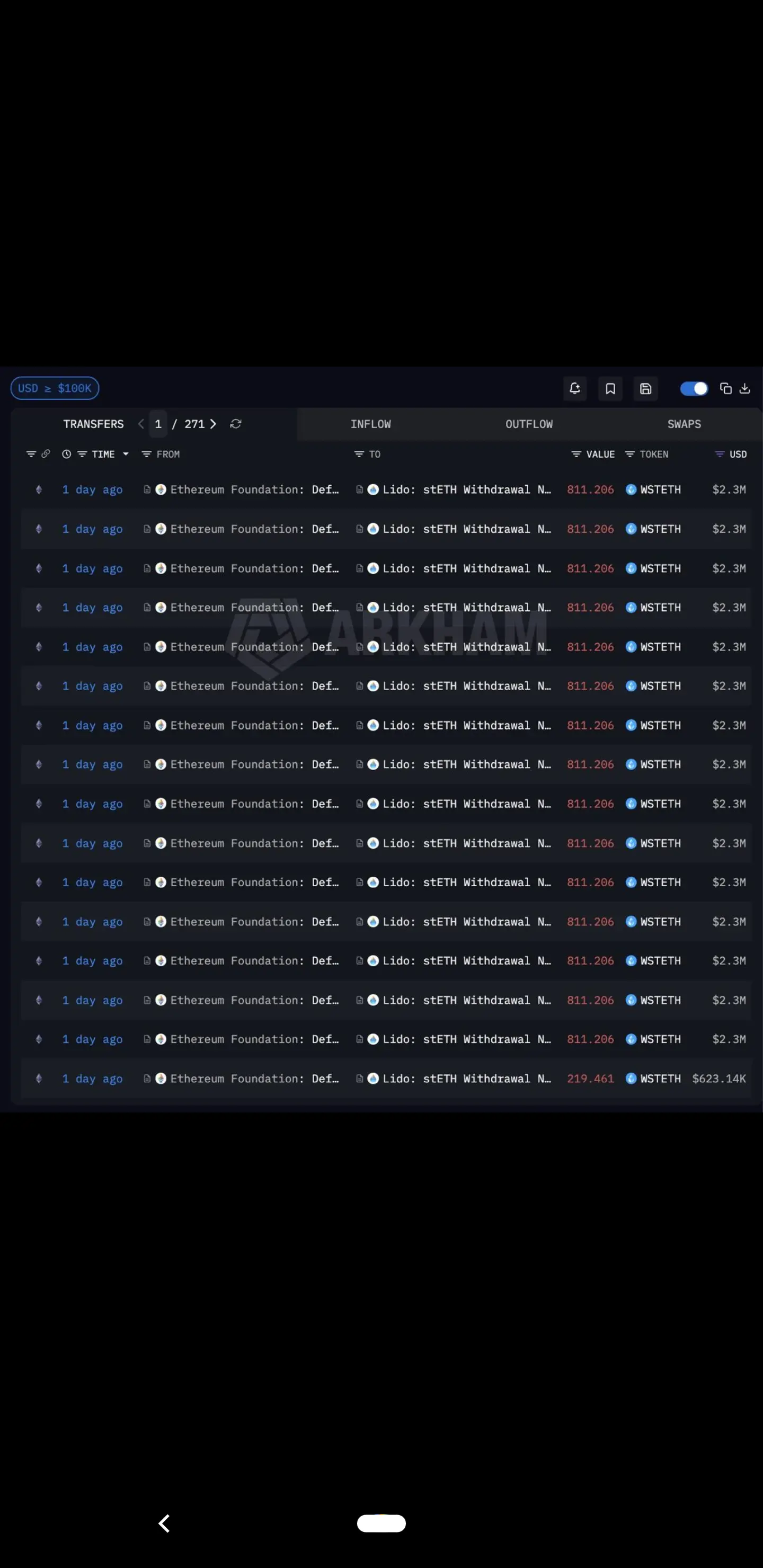This screenshot has height=1568, width=763.
Task: Click the 271 total pages text
Action: (x=194, y=424)
